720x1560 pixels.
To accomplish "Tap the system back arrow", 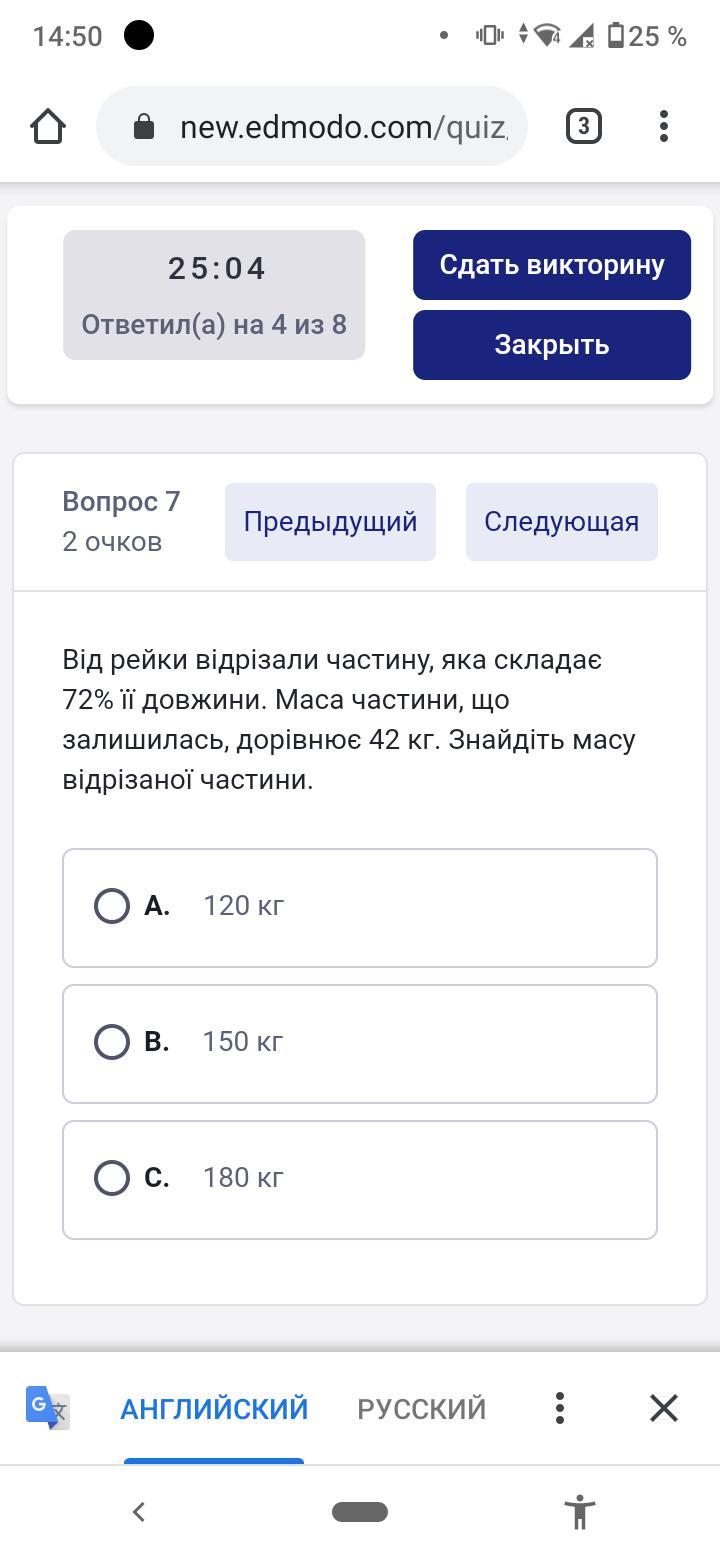I will click(x=139, y=1511).
